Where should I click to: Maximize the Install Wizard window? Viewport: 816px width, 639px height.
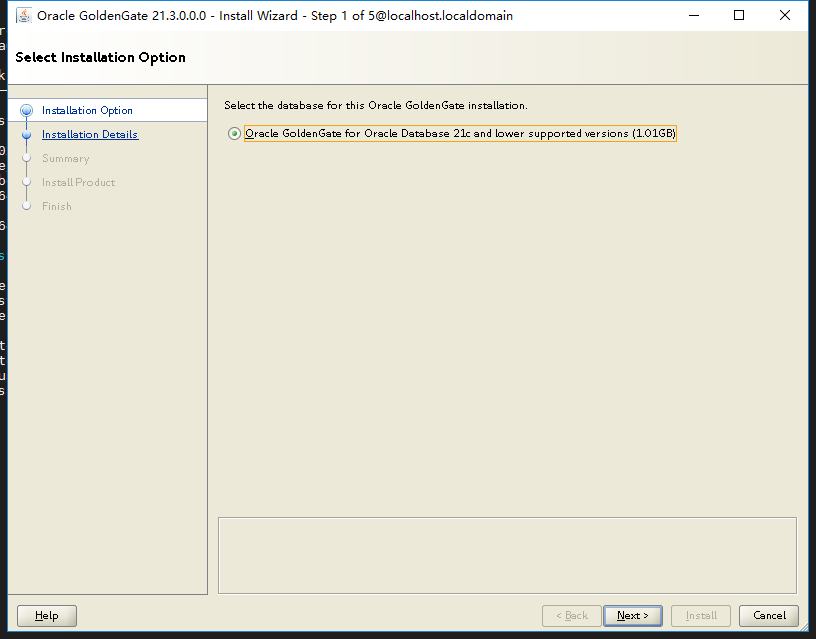click(x=738, y=16)
